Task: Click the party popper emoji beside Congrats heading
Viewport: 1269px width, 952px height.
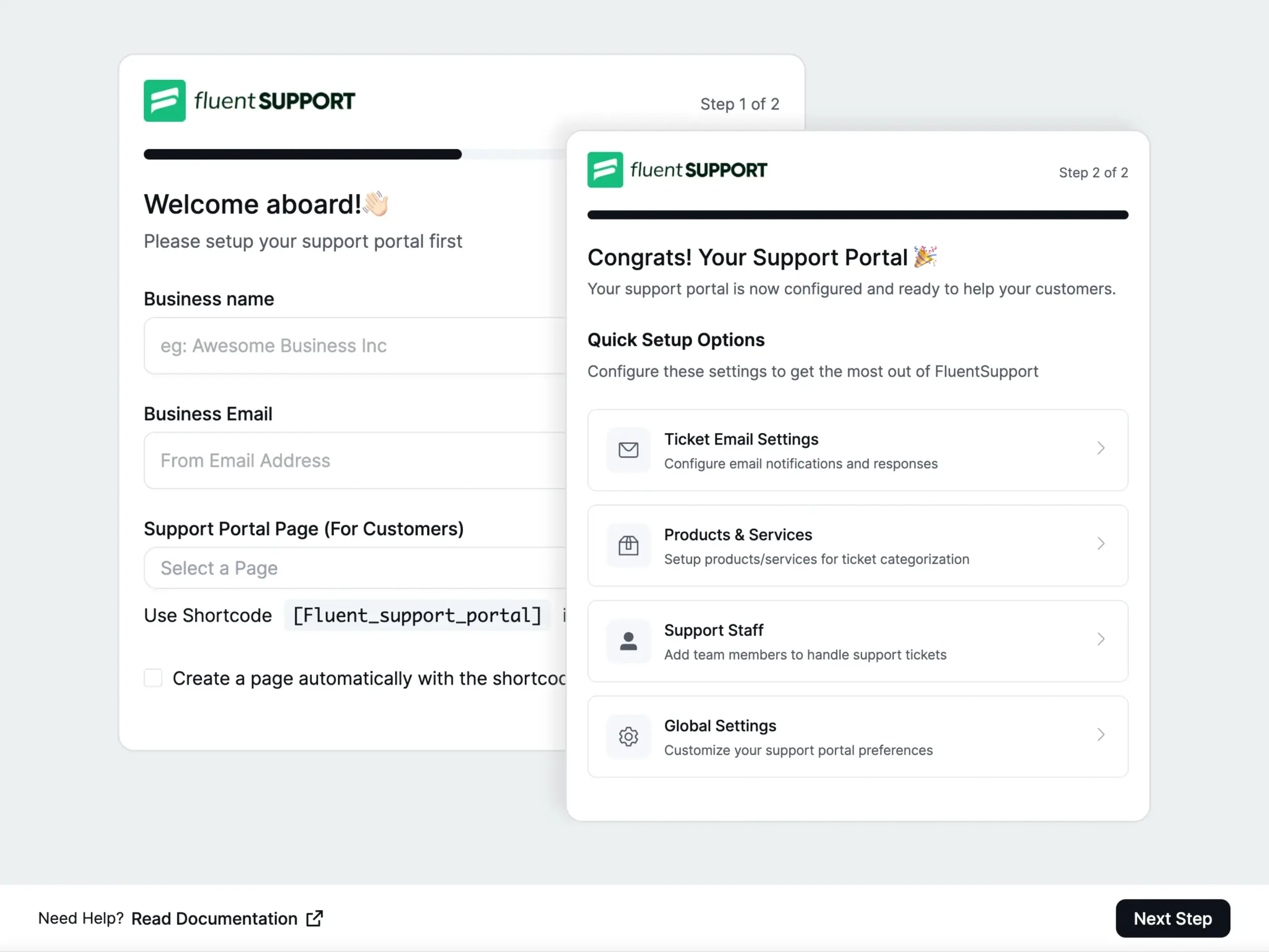Action: 925,257
